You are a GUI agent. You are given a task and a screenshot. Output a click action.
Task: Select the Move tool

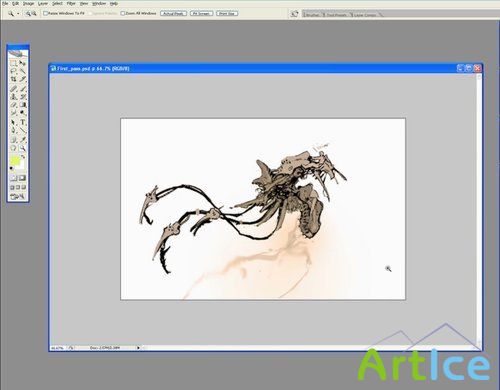[x=23, y=63]
